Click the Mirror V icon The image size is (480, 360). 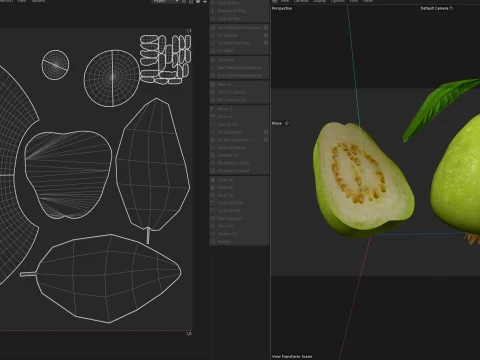click(213, 117)
